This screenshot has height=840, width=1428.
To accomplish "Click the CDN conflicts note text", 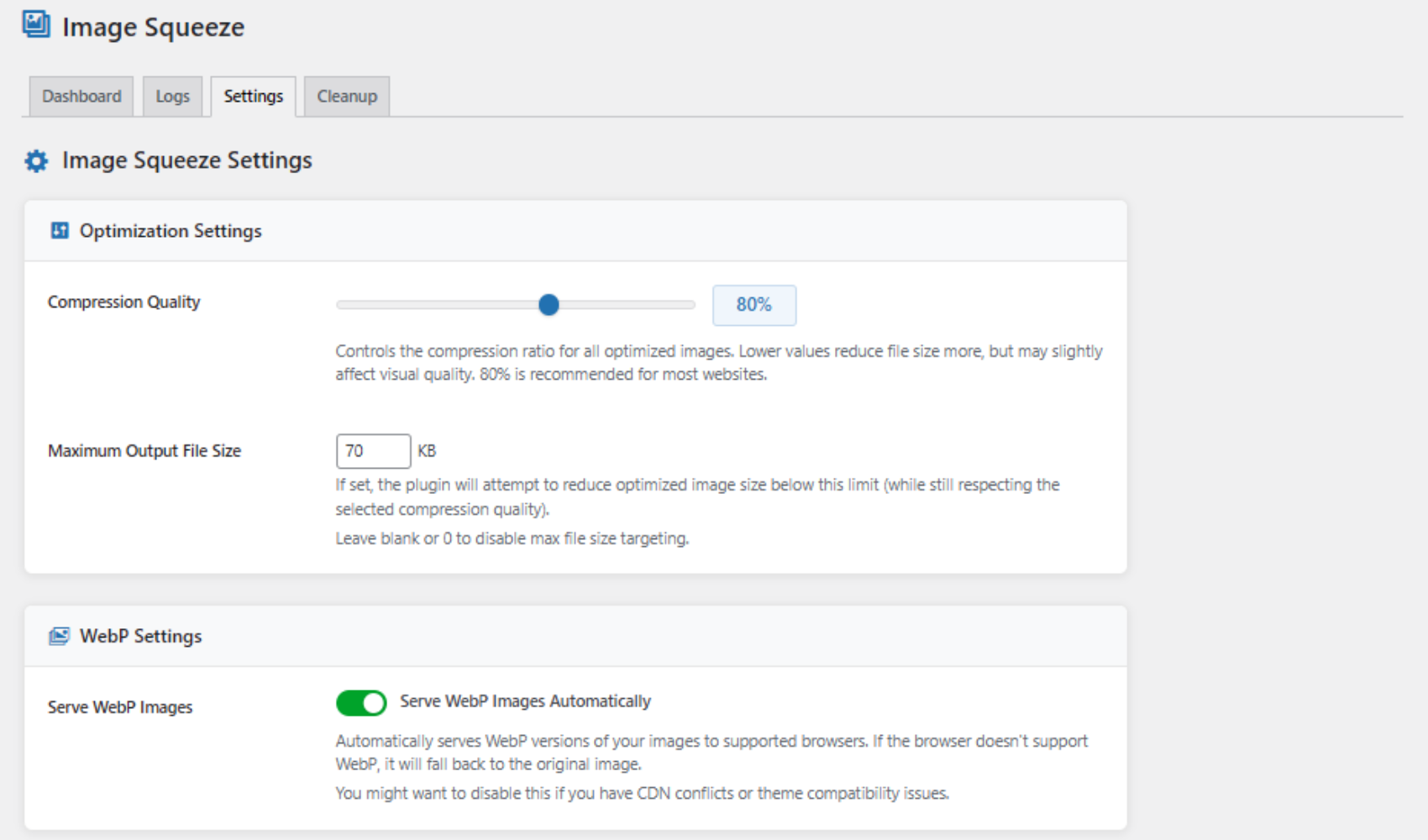I will [643, 794].
